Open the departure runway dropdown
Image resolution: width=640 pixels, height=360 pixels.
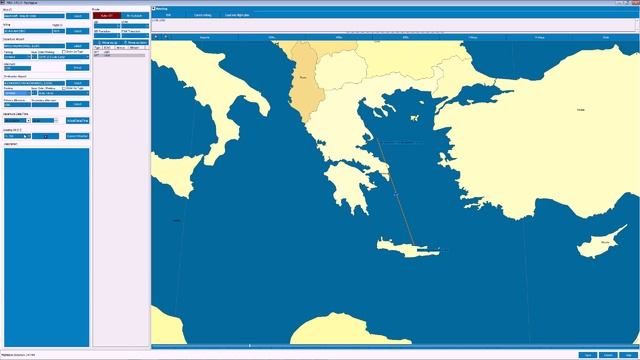[63, 57]
